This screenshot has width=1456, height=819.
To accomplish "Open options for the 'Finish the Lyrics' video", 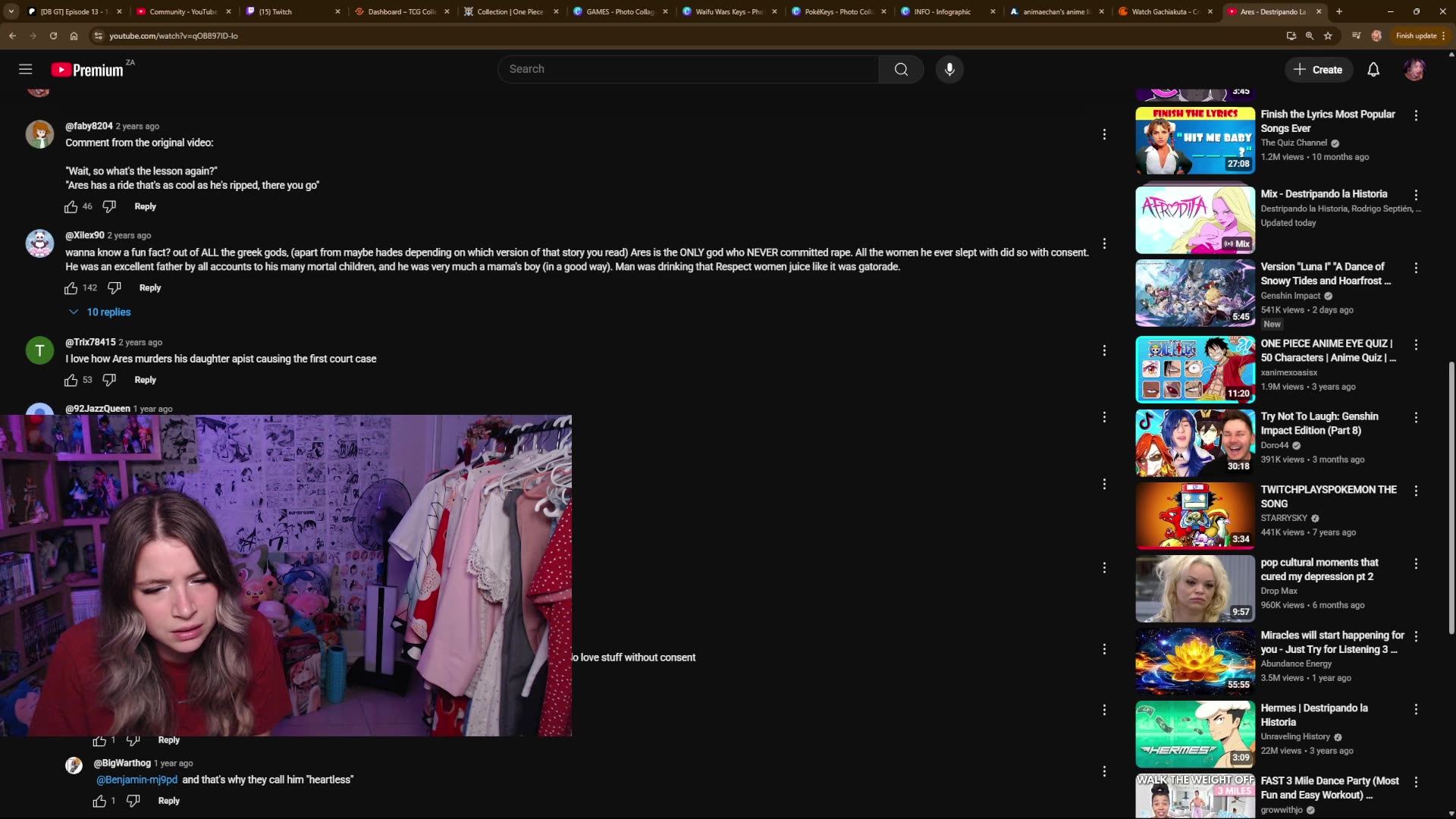I will pos(1416,115).
